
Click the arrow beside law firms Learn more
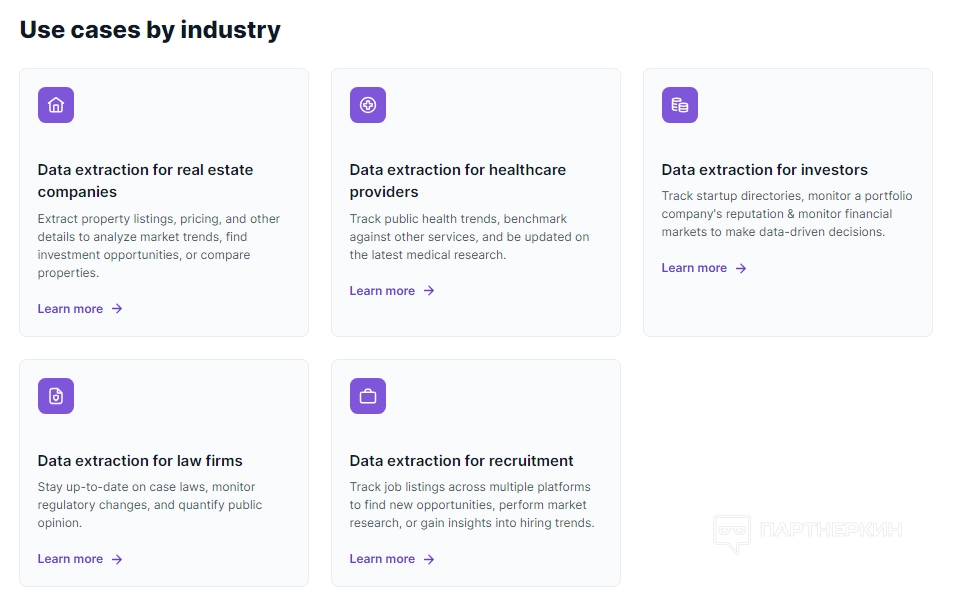pyautogui.click(x=117, y=559)
